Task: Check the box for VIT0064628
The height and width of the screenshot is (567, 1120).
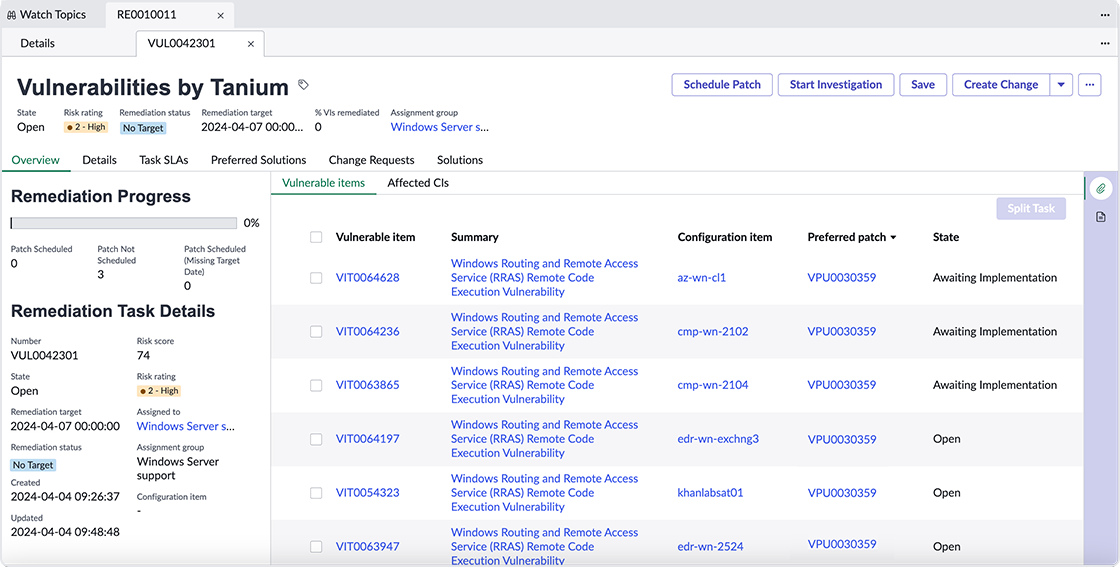Action: click(316, 278)
